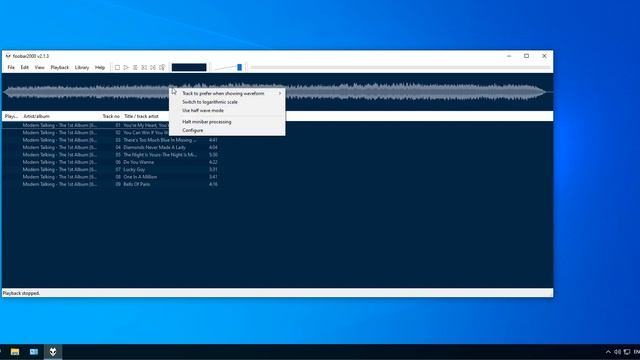This screenshot has height=360, width=640.
Task: Open Configure from the context menu
Action: point(227,130)
